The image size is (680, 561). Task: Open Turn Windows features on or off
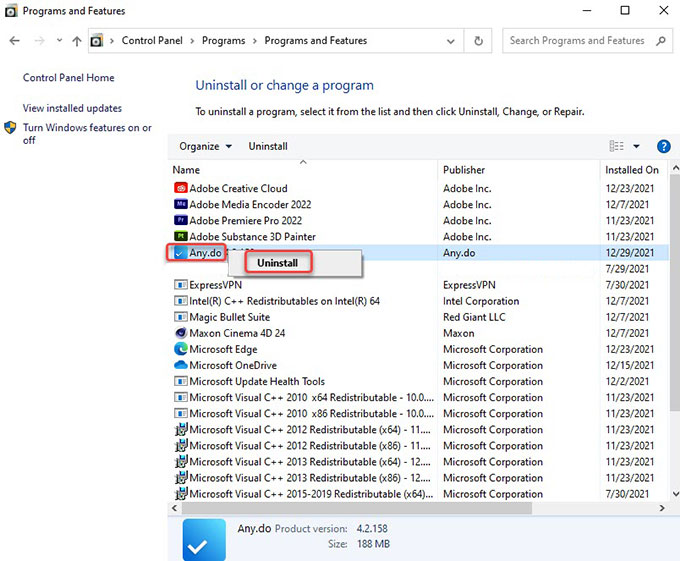point(87,134)
